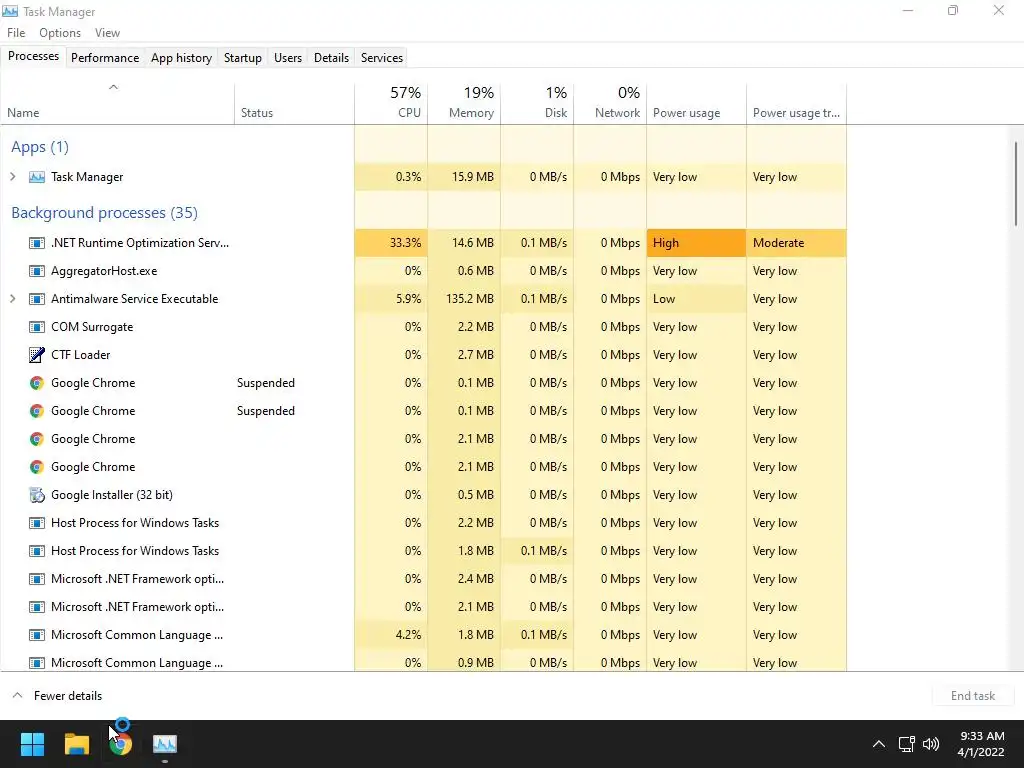Switch to the Services tab
Image resolution: width=1024 pixels, height=768 pixels.
[382, 57]
